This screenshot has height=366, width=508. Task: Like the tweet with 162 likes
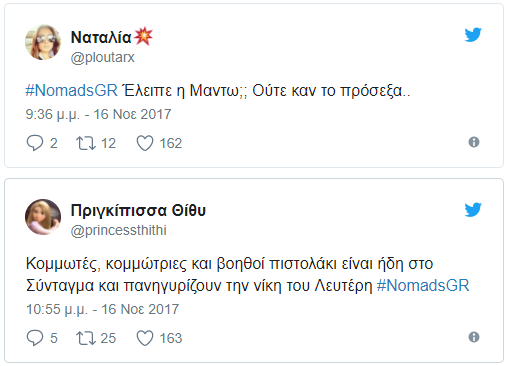(x=145, y=143)
